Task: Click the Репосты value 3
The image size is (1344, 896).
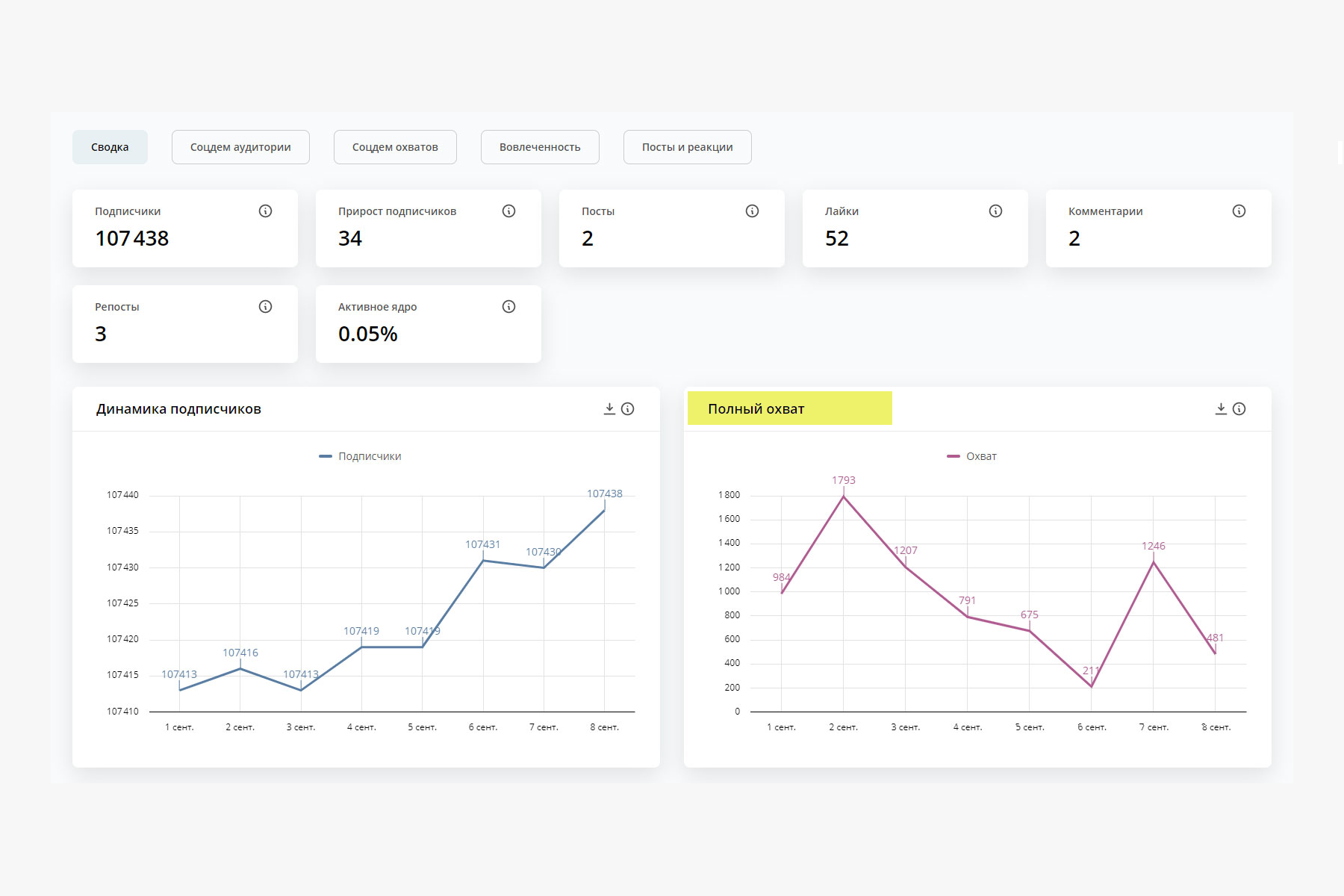Action: pos(101,334)
